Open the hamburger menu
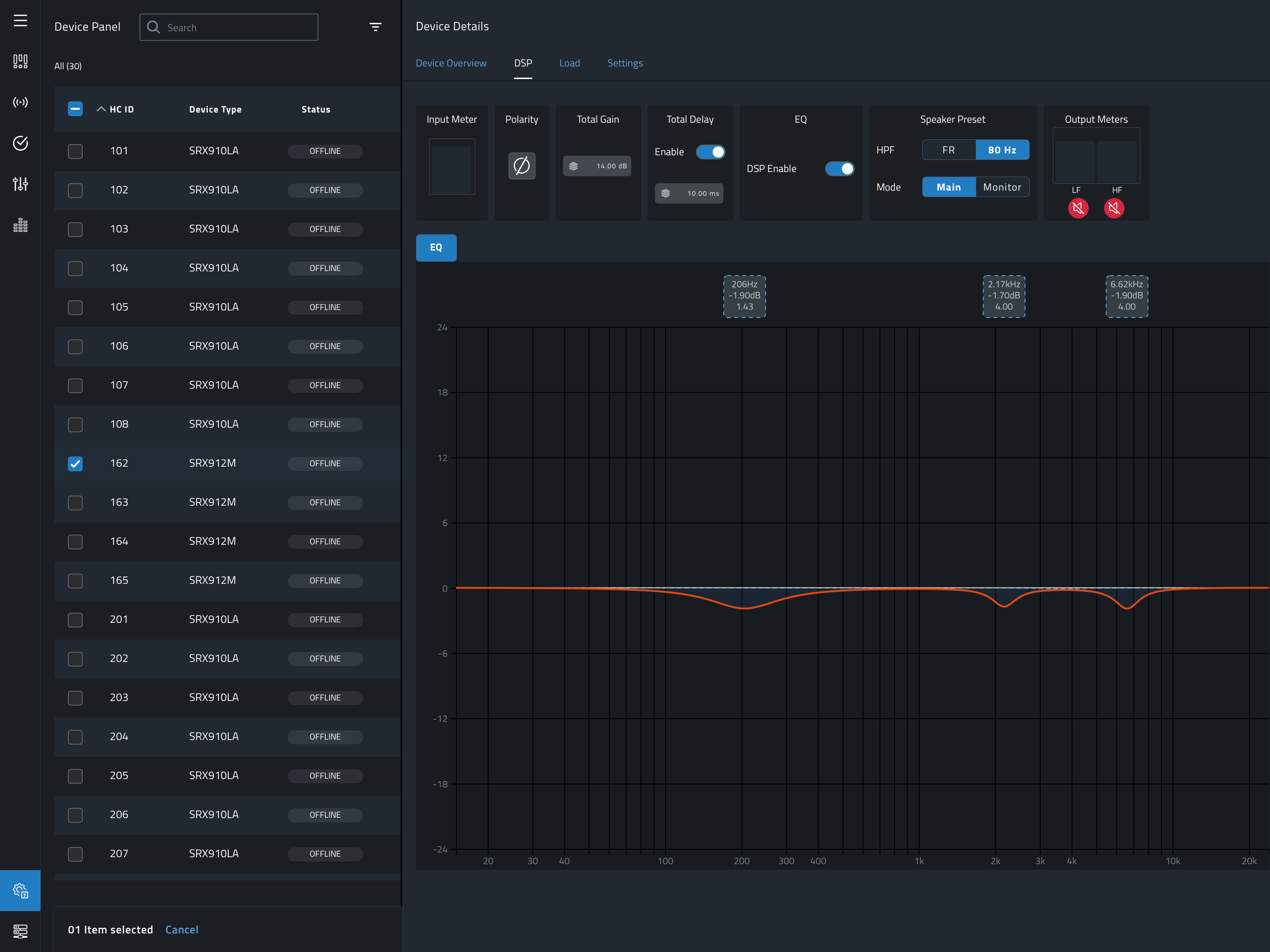This screenshot has width=1270, height=952. [x=20, y=20]
